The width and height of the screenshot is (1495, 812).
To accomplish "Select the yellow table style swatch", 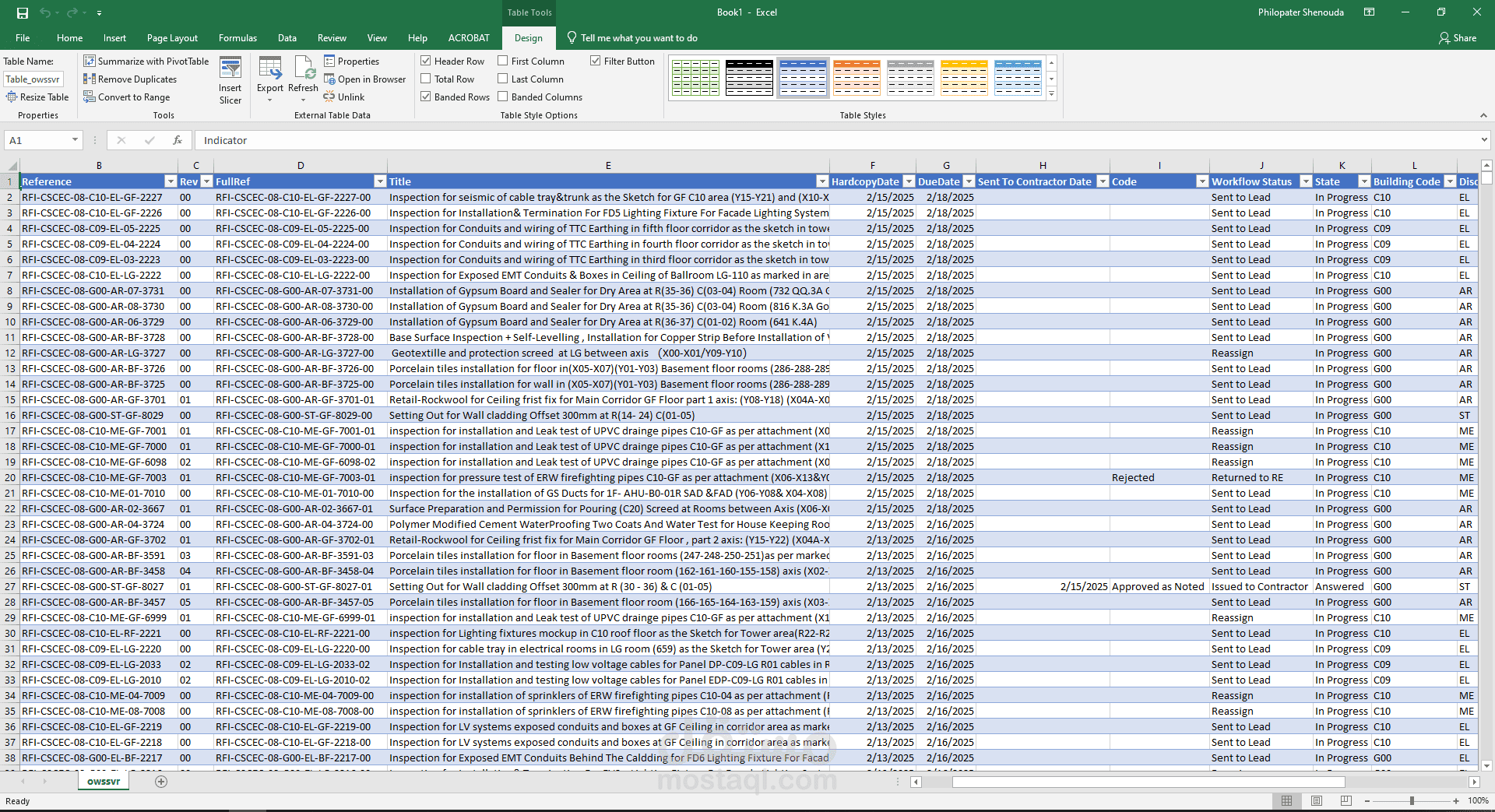I will 964,77.
